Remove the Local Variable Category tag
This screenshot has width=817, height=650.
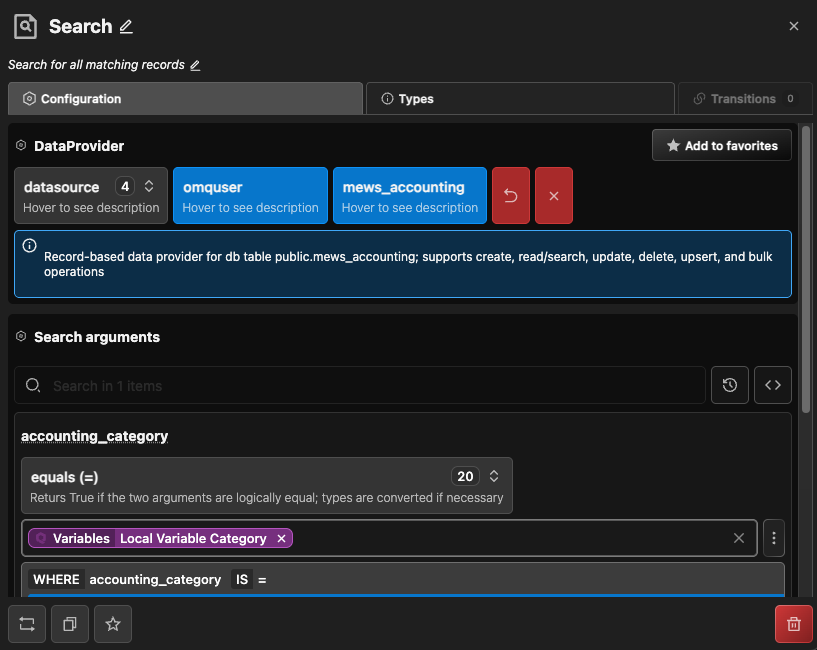281,538
